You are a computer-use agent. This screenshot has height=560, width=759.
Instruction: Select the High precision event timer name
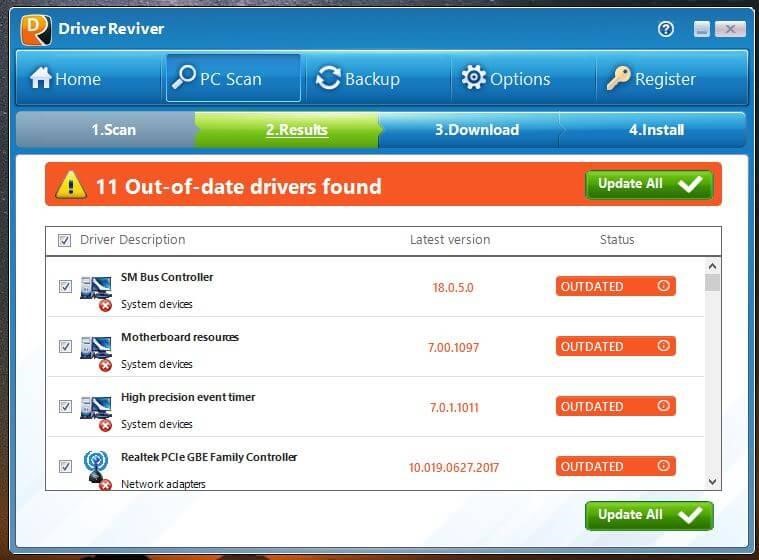click(188, 397)
